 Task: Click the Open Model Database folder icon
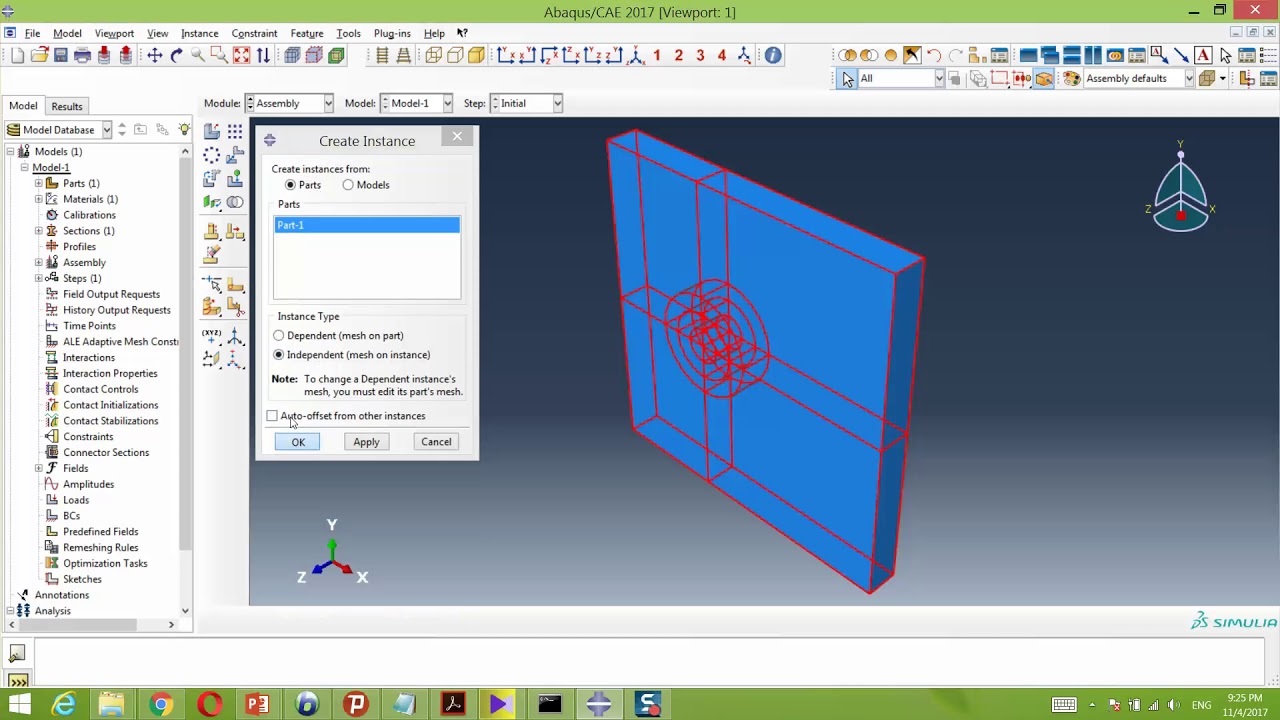pyautogui.click(x=39, y=56)
